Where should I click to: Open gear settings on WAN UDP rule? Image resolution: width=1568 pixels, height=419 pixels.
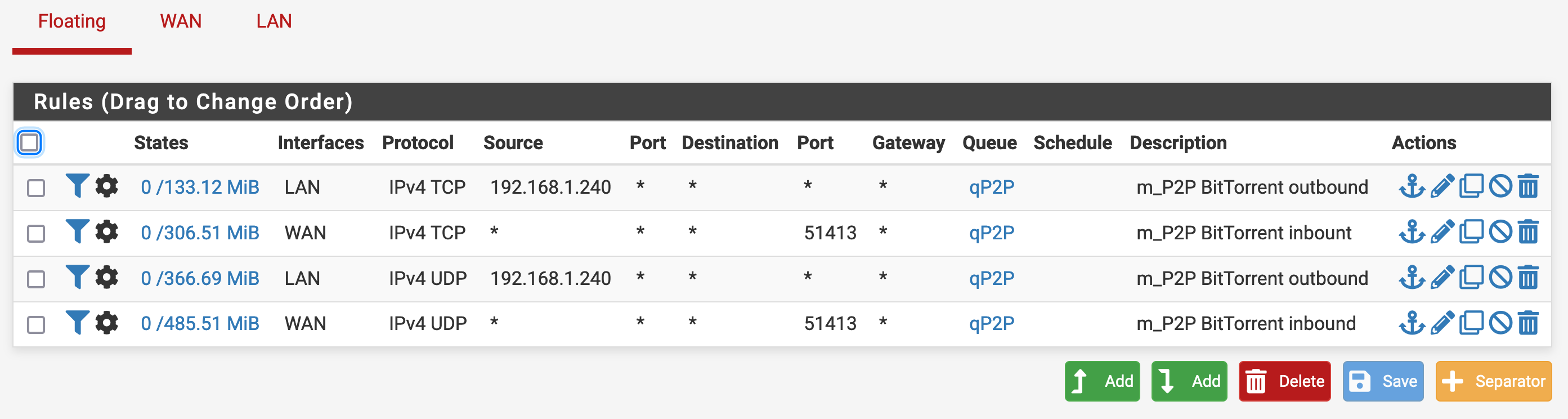[x=106, y=323]
